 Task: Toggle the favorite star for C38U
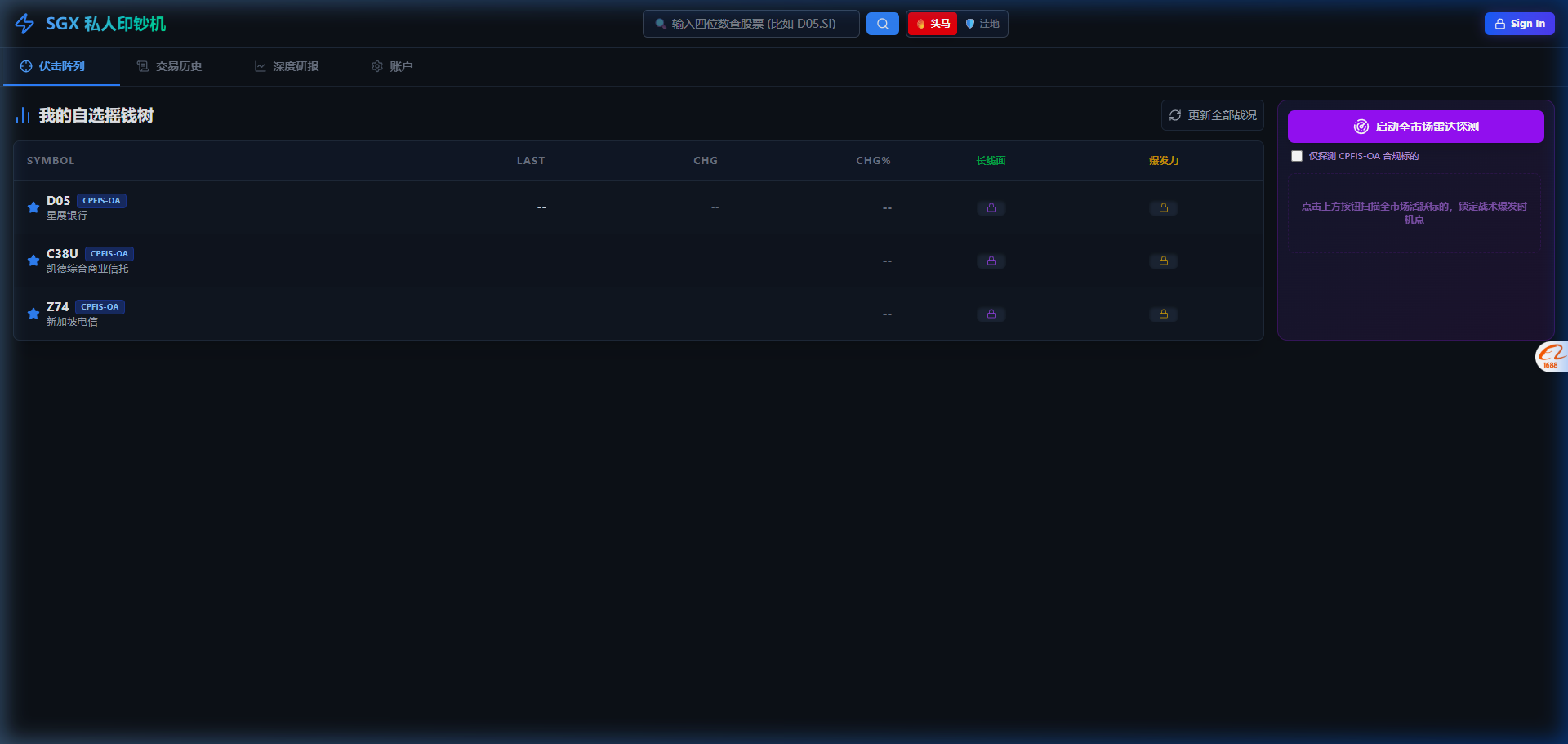pyautogui.click(x=33, y=261)
